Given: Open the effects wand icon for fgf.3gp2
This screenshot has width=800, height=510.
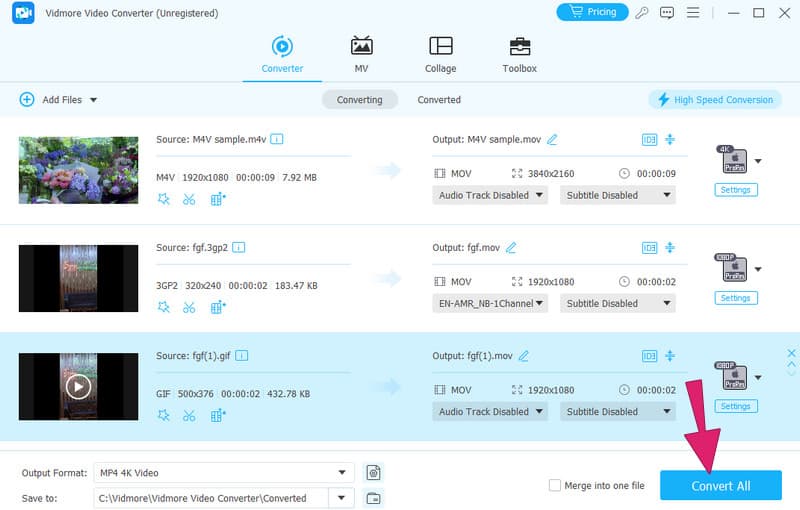Looking at the screenshot, I should coord(164,307).
